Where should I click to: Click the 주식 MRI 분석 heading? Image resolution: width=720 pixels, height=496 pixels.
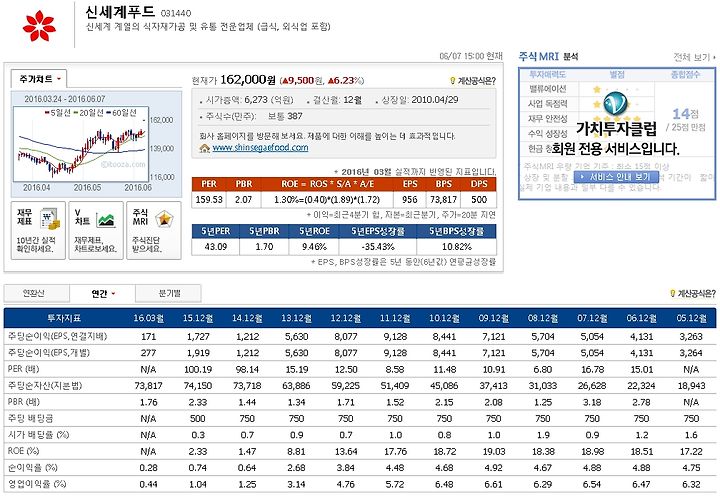coord(548,56)
